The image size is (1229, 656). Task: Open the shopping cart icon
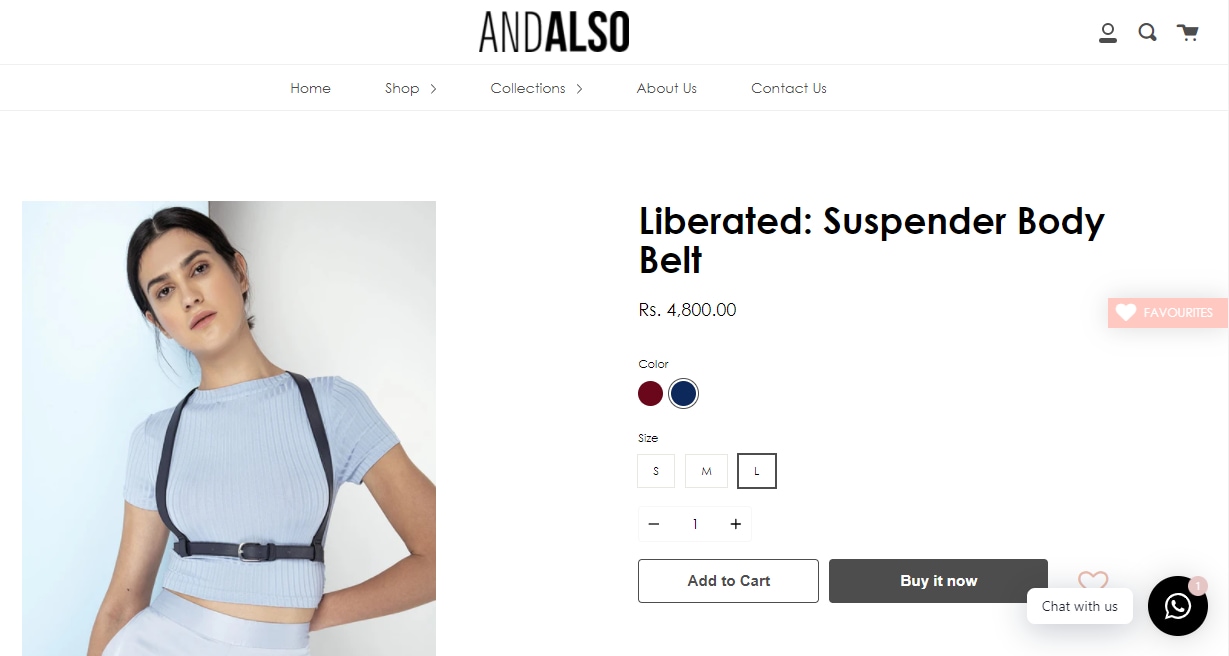coord(1187,33)
